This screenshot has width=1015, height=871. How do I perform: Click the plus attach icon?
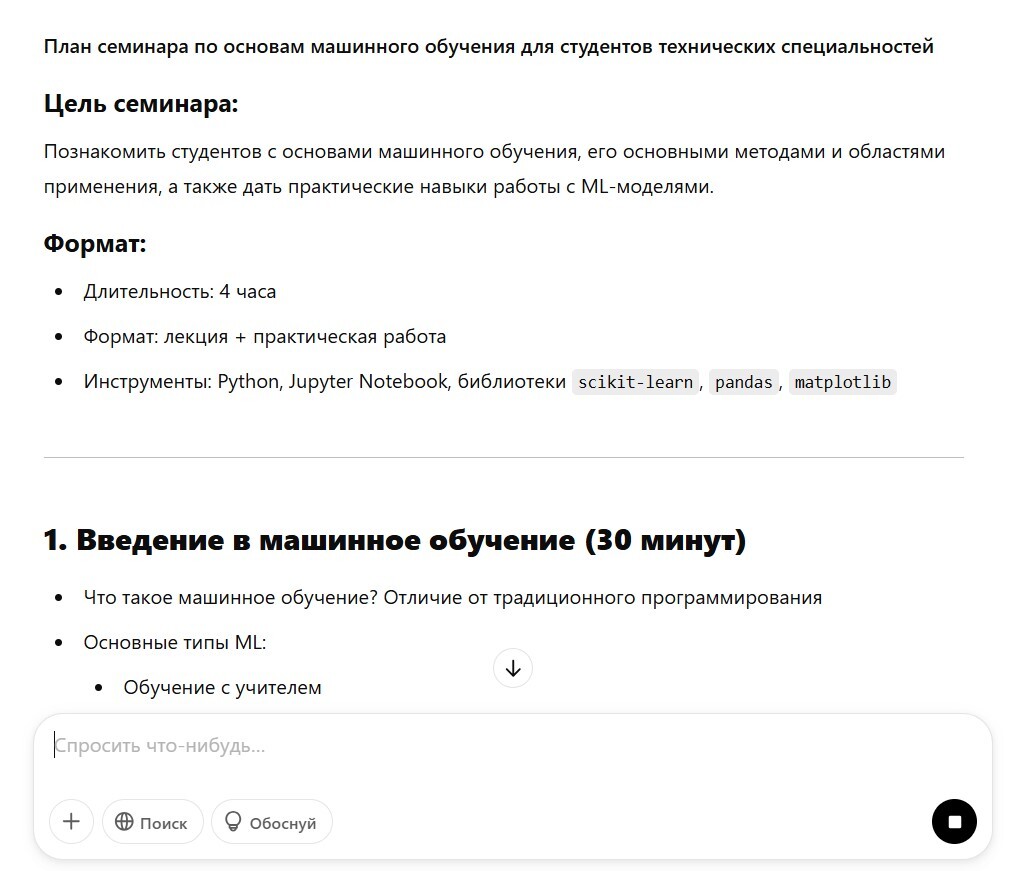(x=71, y=822)
